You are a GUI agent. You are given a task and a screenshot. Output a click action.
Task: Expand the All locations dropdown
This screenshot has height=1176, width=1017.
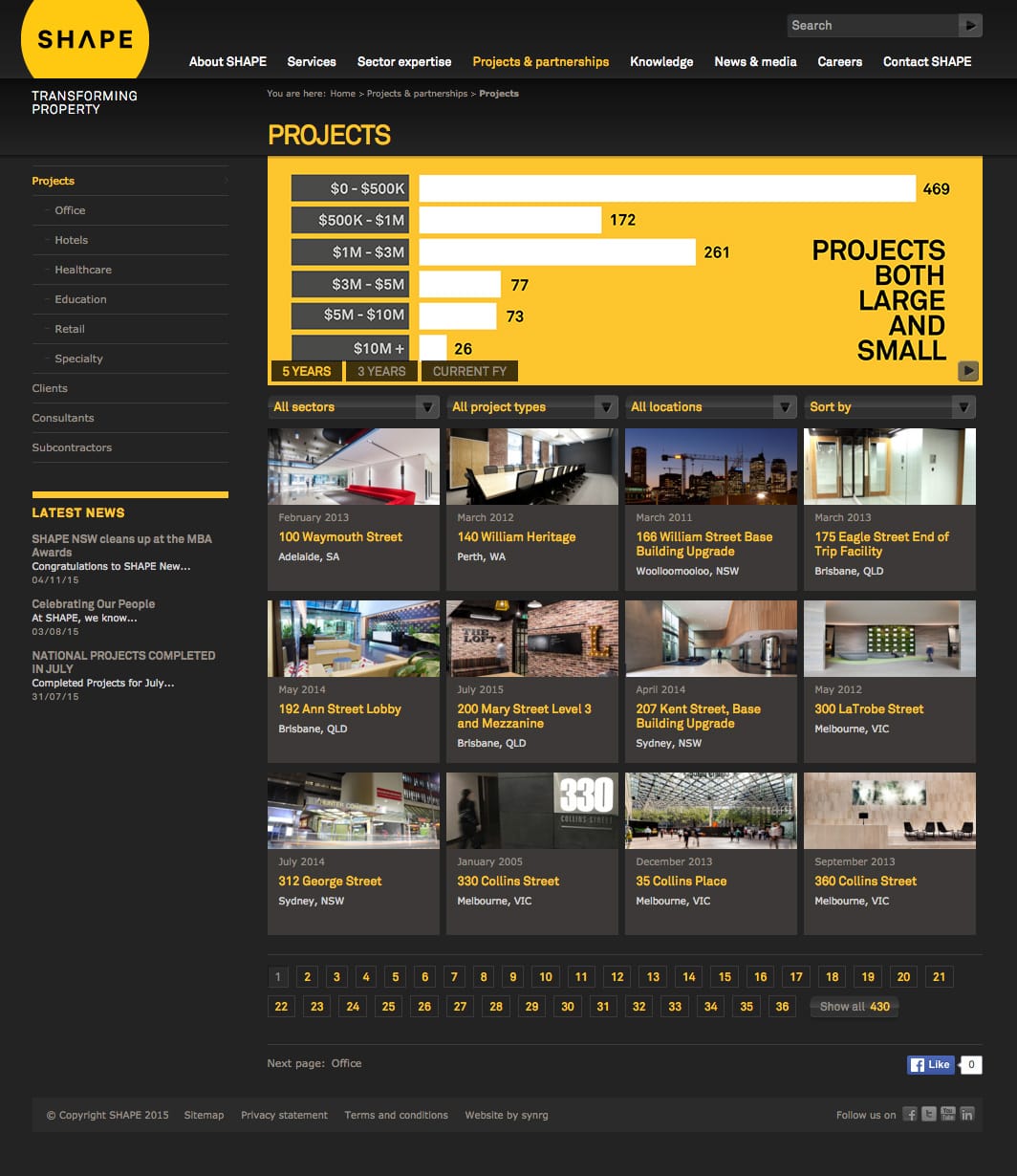(x=711, y=406)
